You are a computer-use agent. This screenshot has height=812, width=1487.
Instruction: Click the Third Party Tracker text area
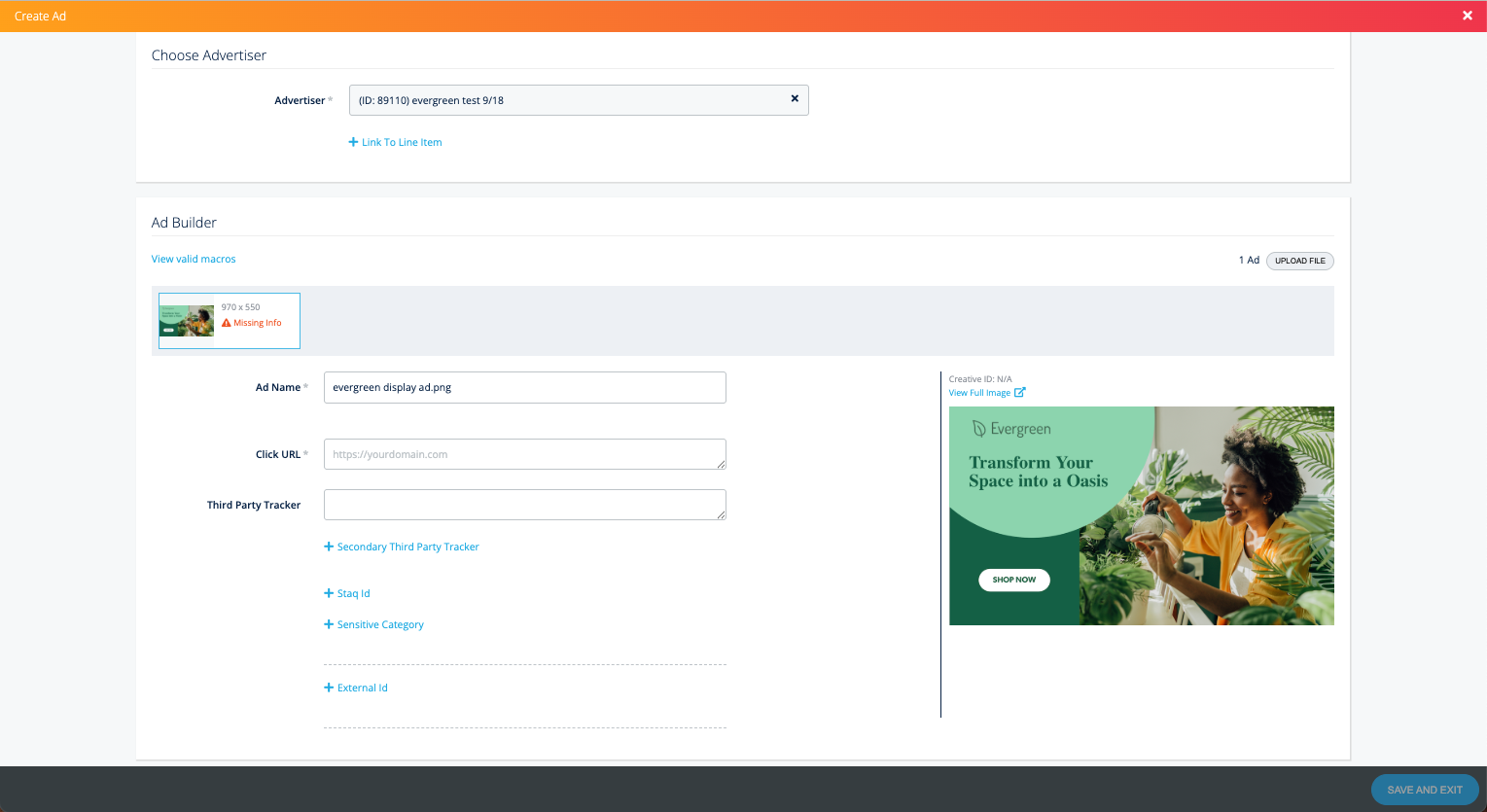pyautogui.click(x=524, y=505)
